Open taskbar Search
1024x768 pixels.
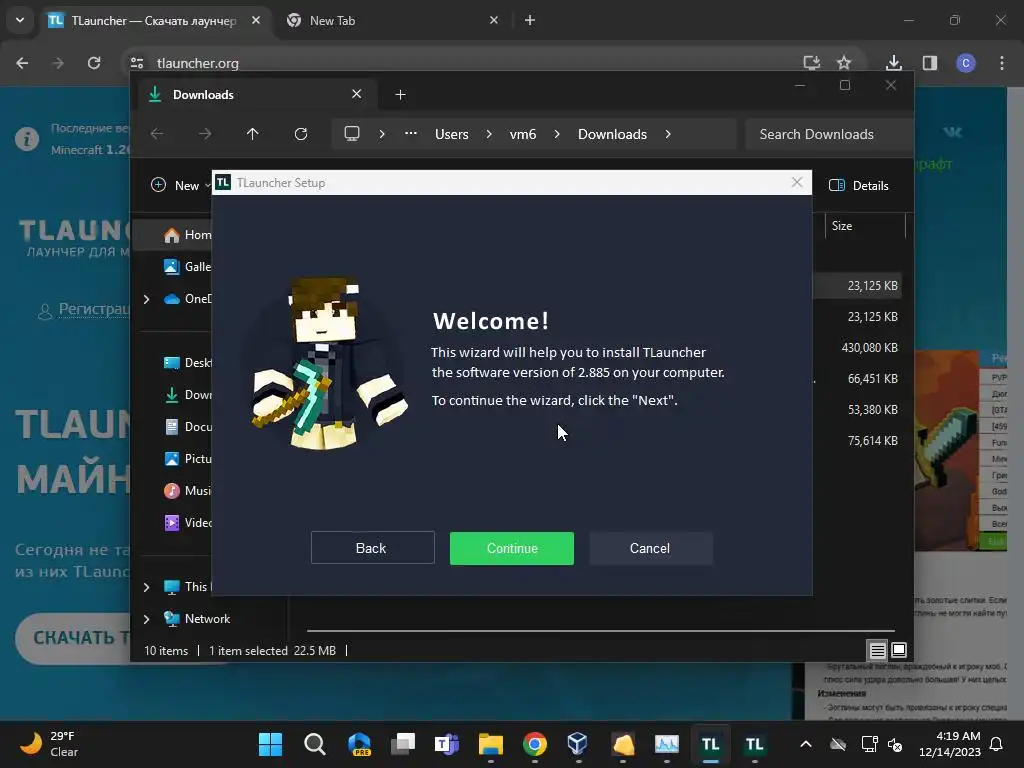point(315,744)
